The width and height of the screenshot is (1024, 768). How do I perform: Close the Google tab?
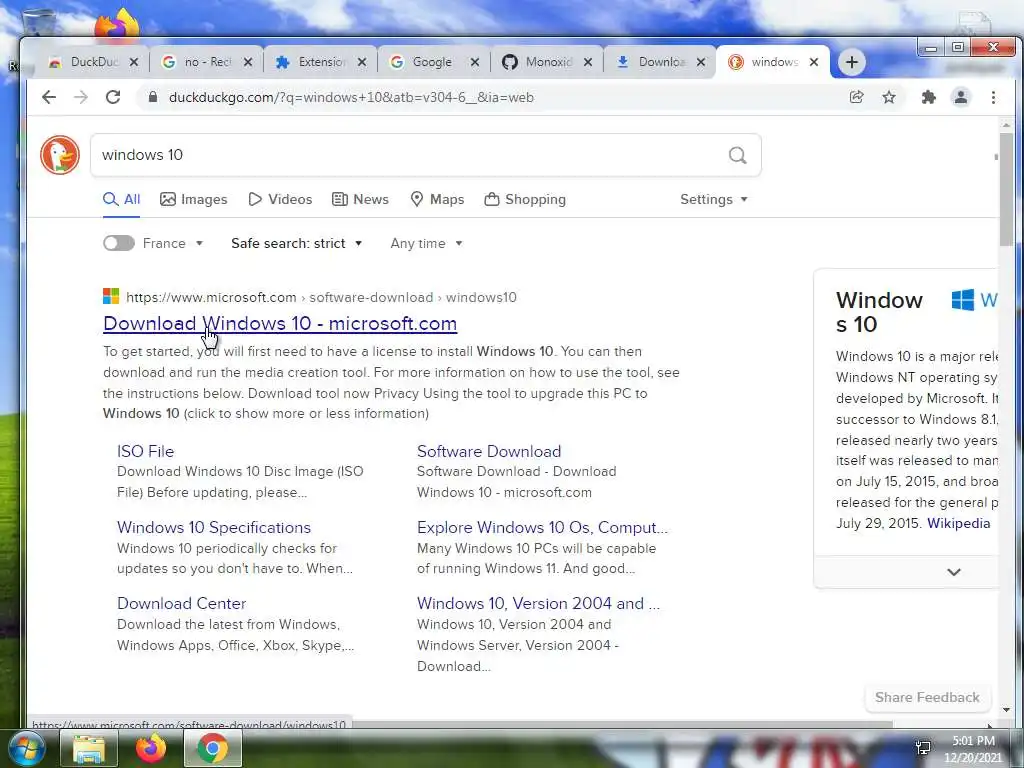tap(475, 62)
